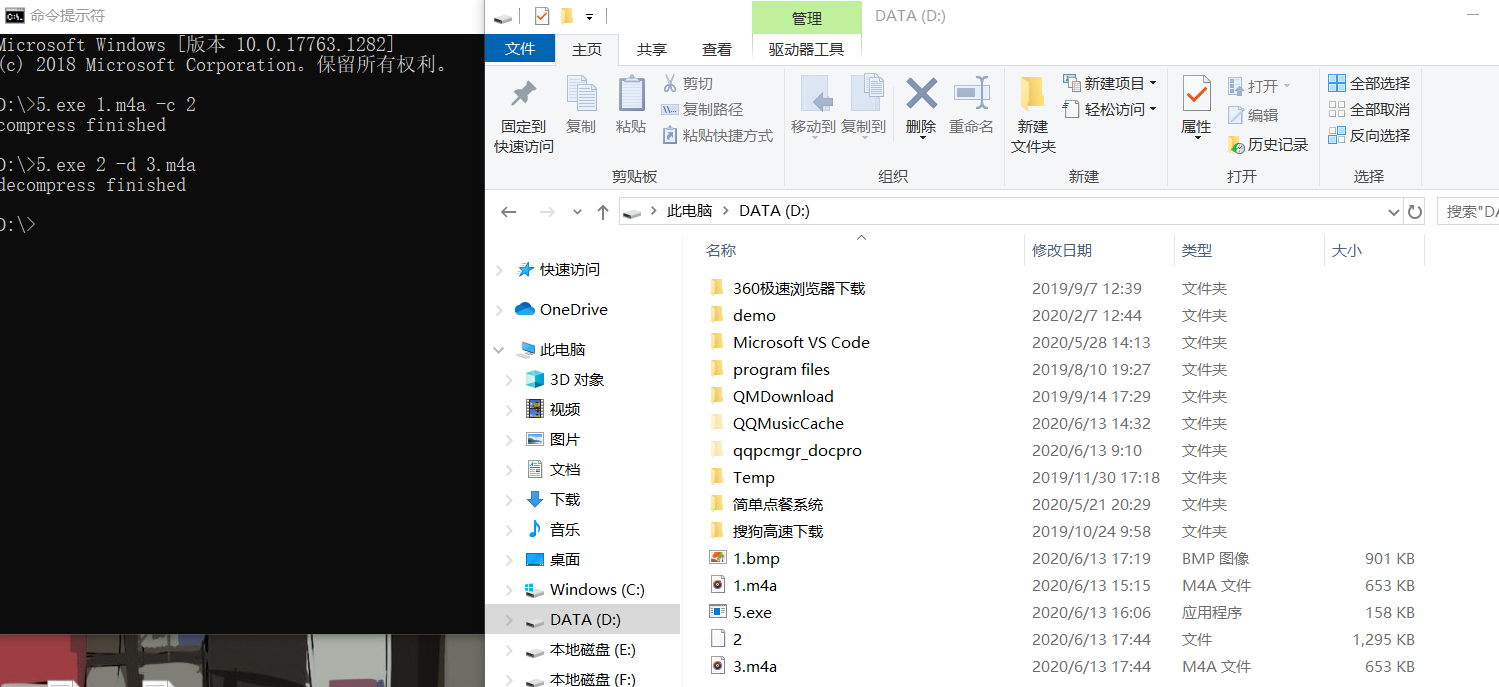This screenshot has width=1499, height=687.
Task: Open 历史记录 history command
Action: (1268, 145)
